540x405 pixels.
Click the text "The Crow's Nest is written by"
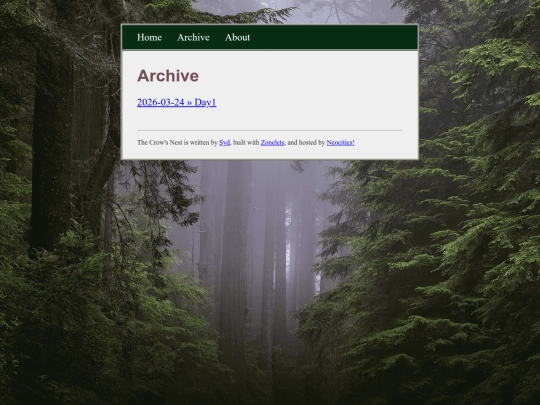pos(177,142)
